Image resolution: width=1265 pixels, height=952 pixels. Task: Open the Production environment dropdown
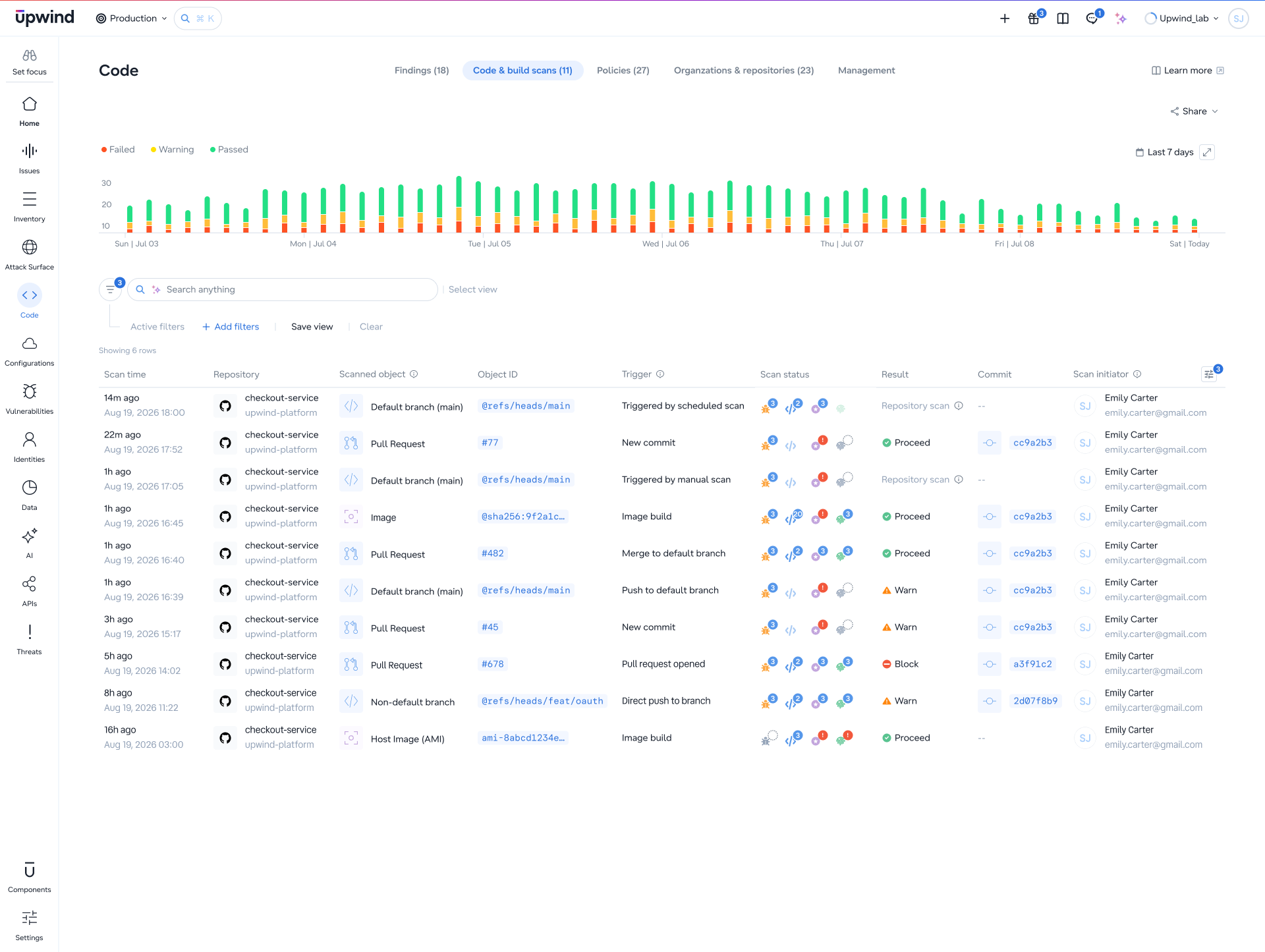pos(132,18)
